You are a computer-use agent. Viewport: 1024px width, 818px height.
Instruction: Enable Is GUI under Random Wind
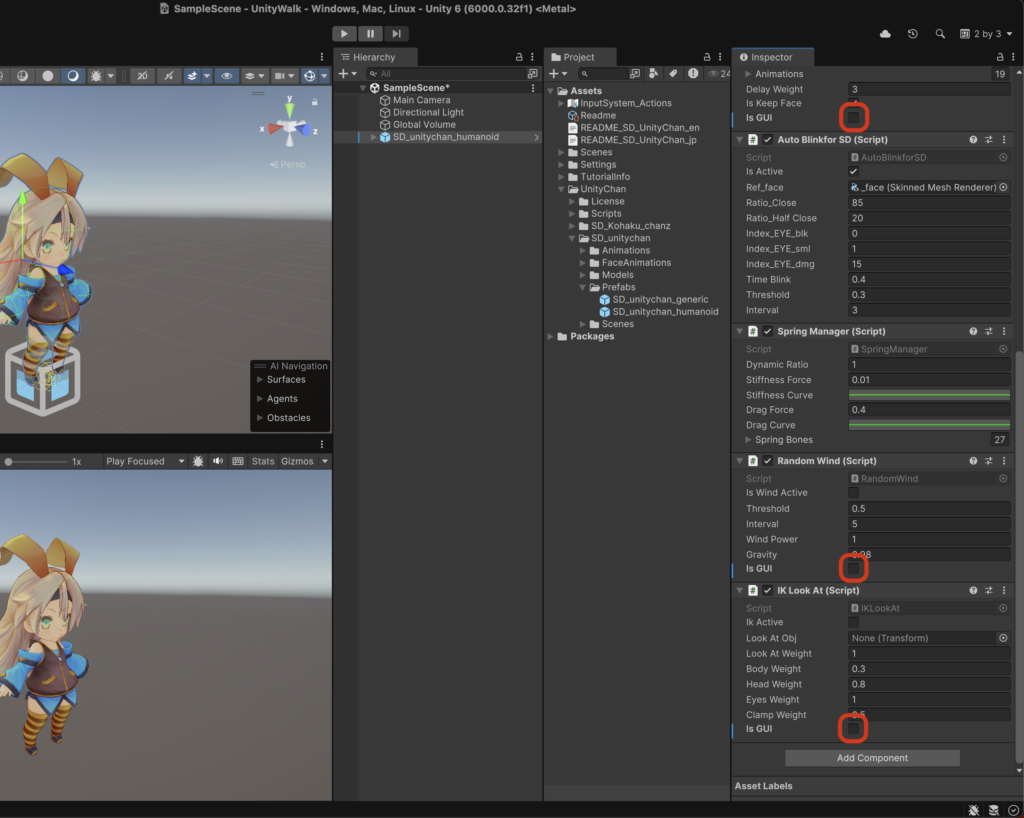click(853, 569)
